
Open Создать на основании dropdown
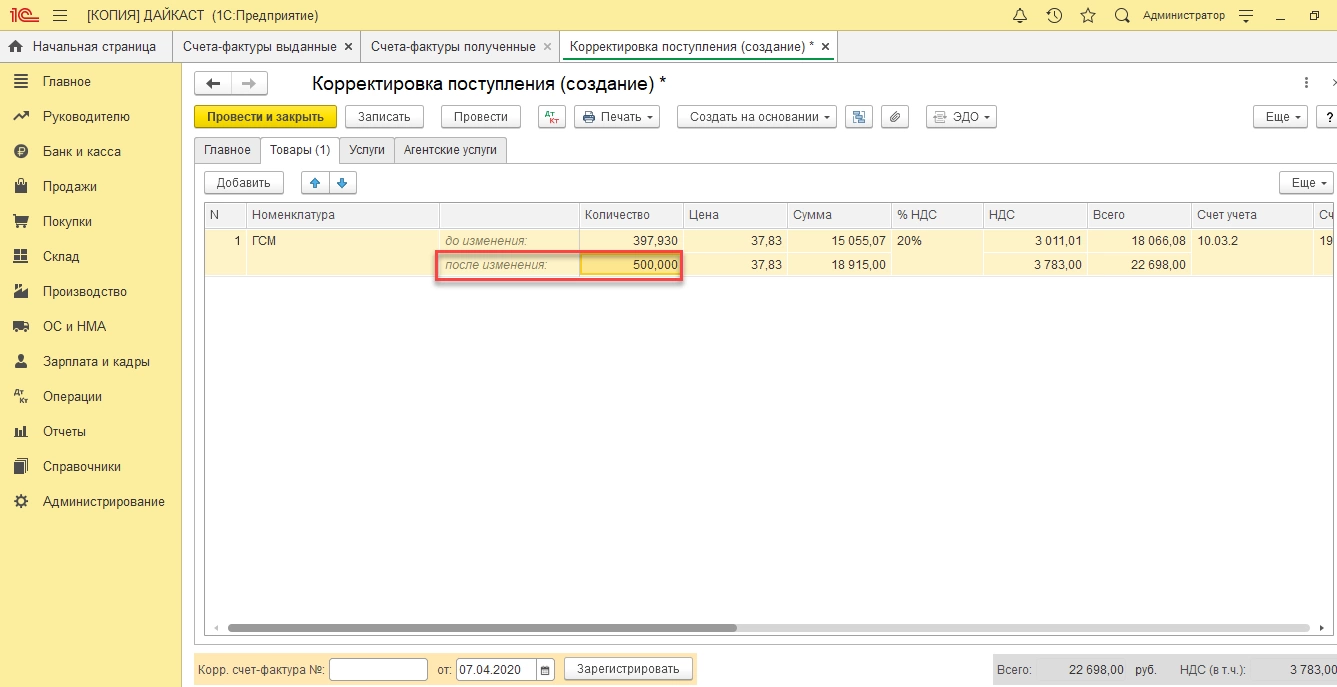757,117
